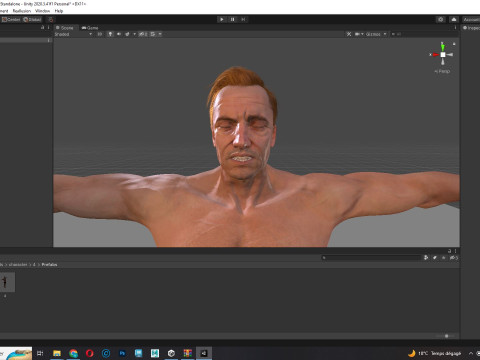Open the scene camera settings icon
This screenshot has height=360, width=480.
[357, 34]
